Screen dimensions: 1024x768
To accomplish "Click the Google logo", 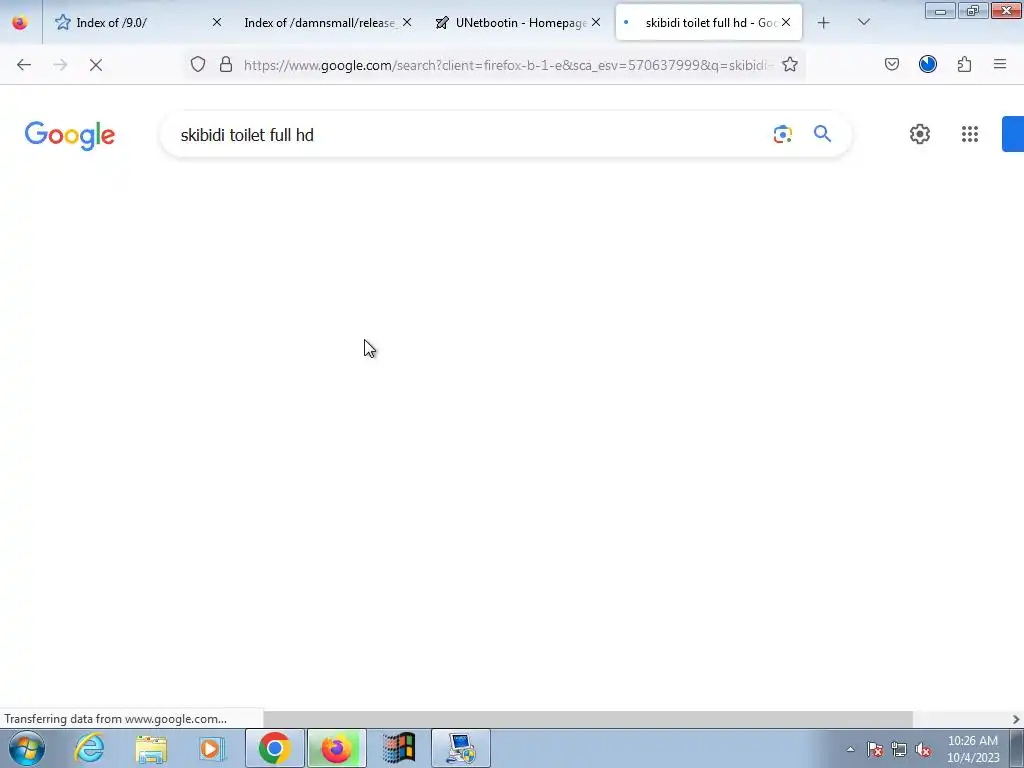I will click(70, 135).
